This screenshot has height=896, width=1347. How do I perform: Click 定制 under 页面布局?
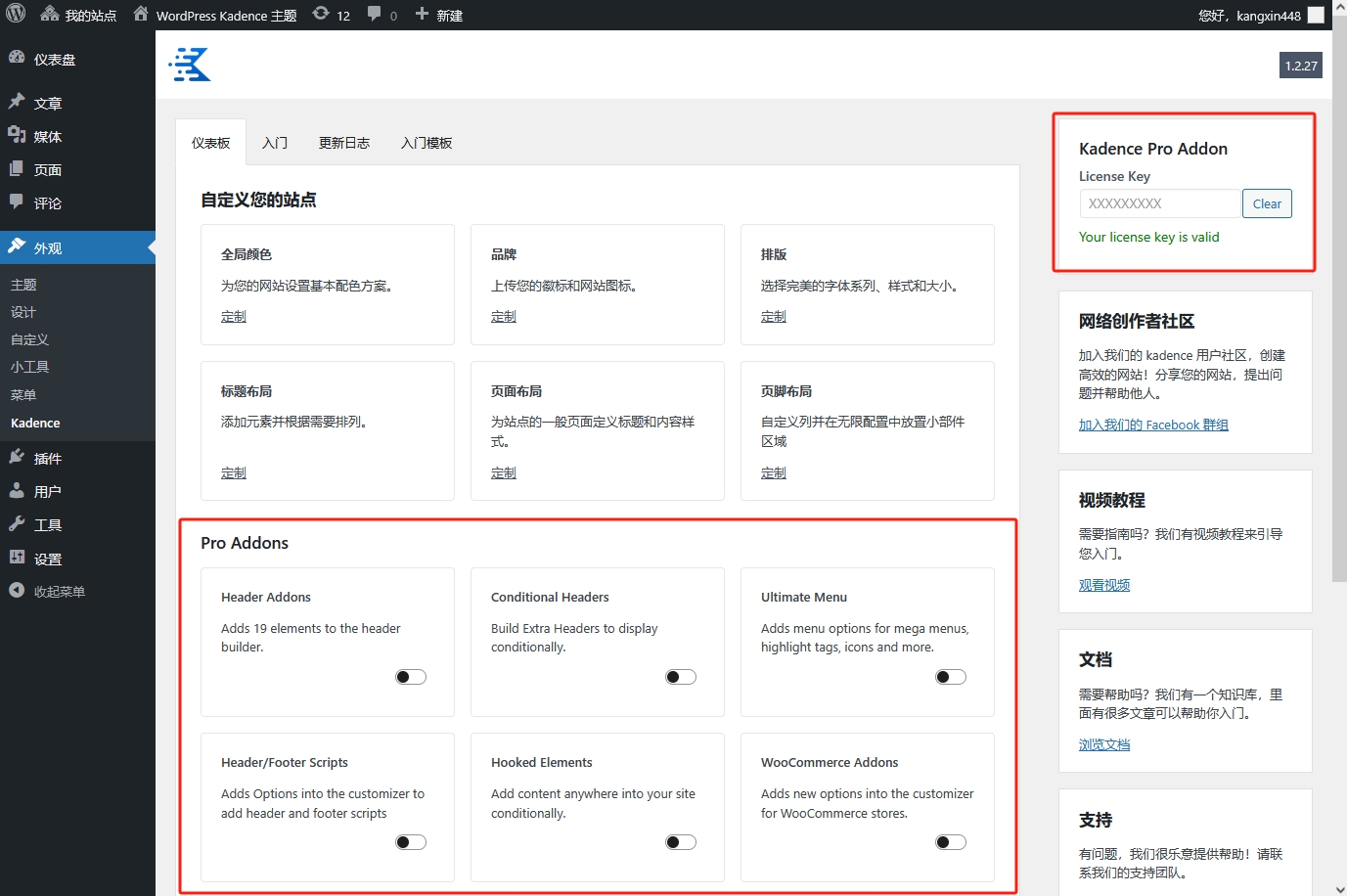point(504,472)
